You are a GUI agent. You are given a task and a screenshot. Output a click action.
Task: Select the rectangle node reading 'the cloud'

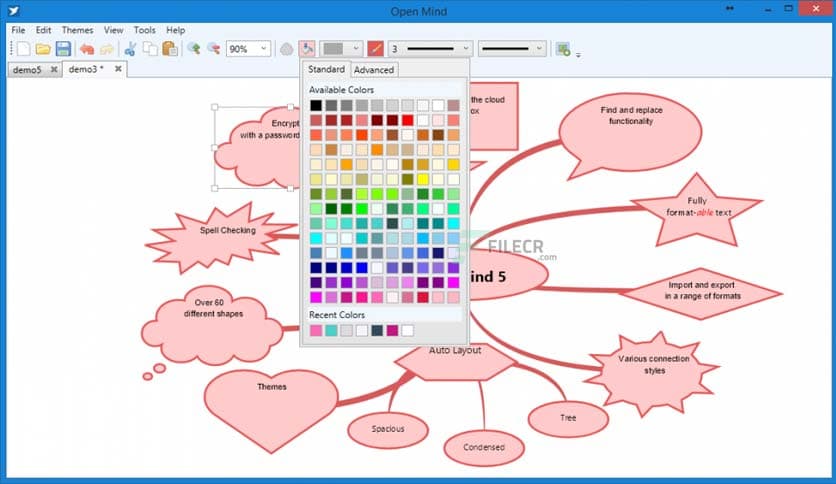(493, 116)
